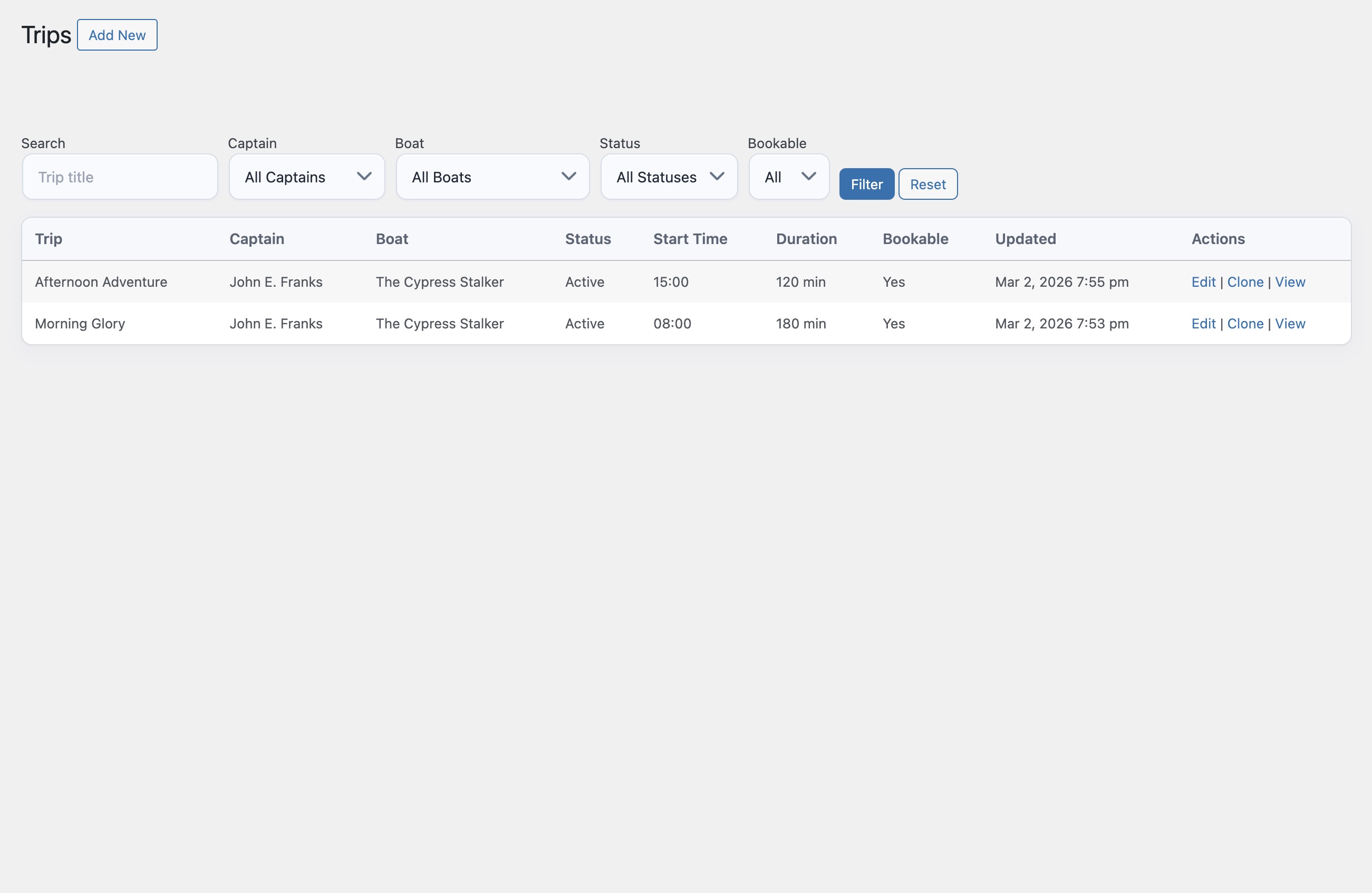Open the All Statuses dropdown
Screen dimensions: 1372x893
668,177
